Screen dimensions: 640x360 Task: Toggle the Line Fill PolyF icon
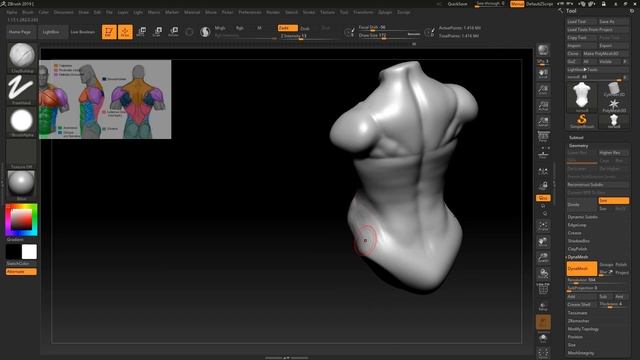(543, 289)
